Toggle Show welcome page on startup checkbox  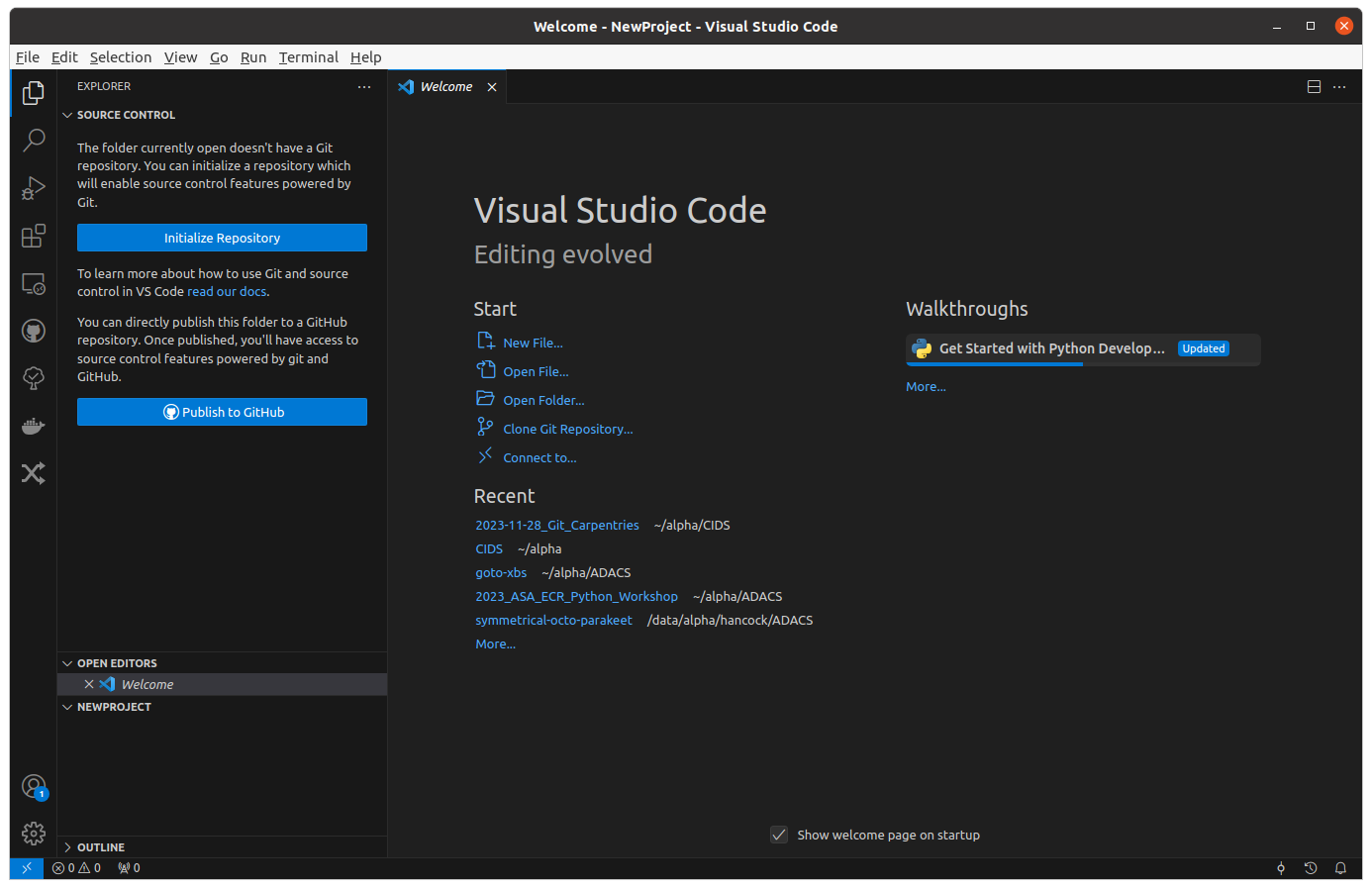tap(779, 835)
